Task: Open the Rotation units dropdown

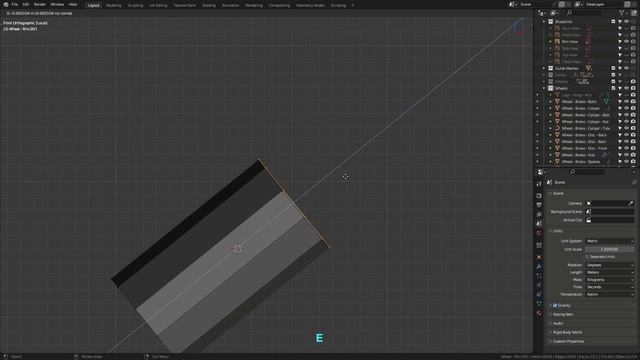Action: click(x=610, y=265)
